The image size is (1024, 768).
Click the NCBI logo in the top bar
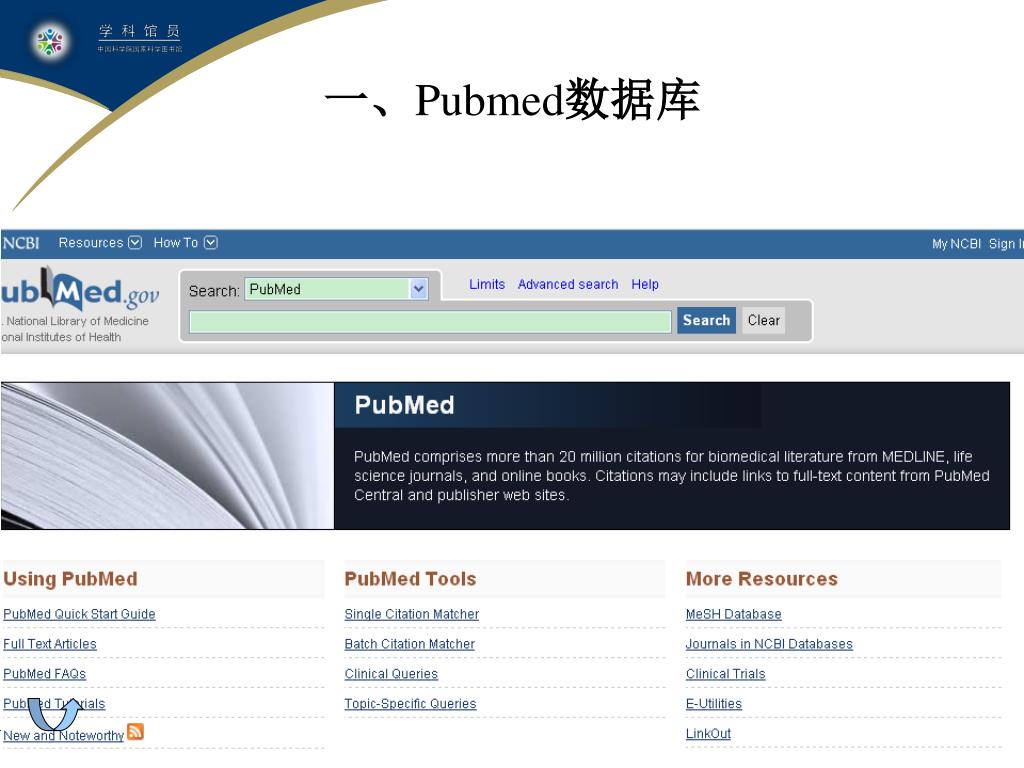21,243
